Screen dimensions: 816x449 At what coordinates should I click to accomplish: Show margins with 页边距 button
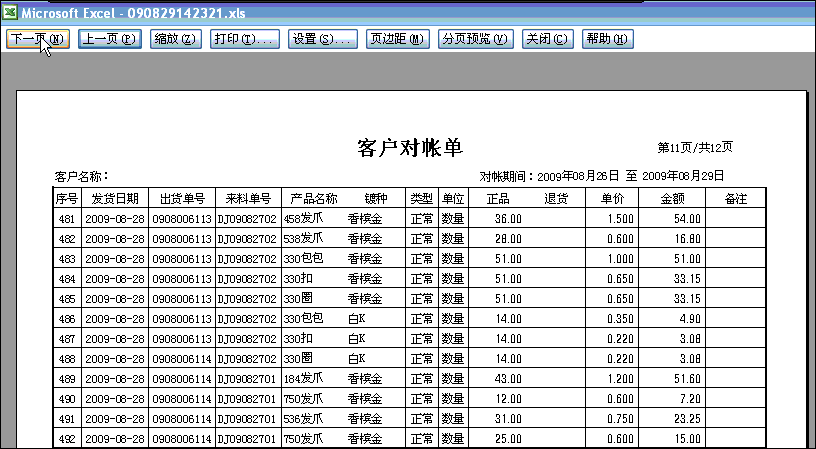point(398,39)
